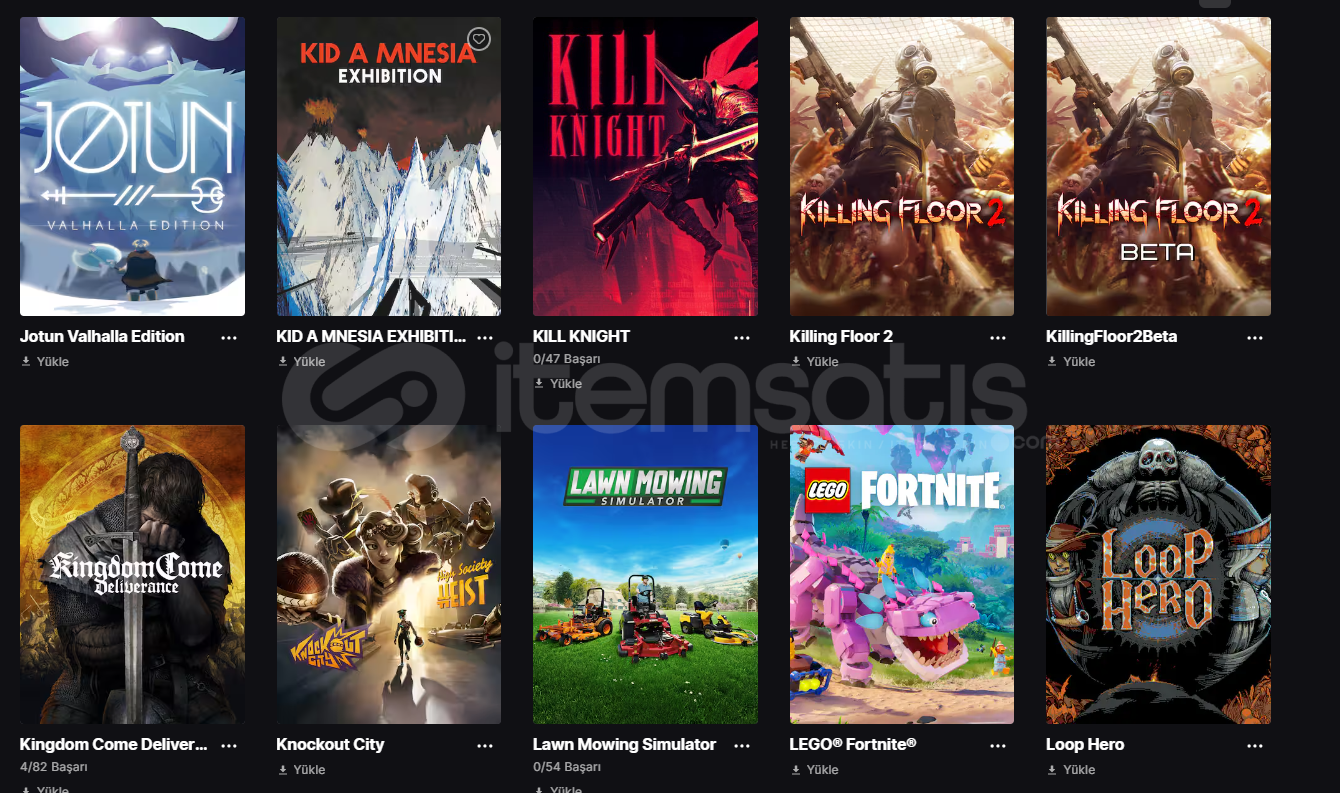Select the KillingFloor2Beta cover image
This screenshot has height=793, width=1340.
[x=1158, y=166]
